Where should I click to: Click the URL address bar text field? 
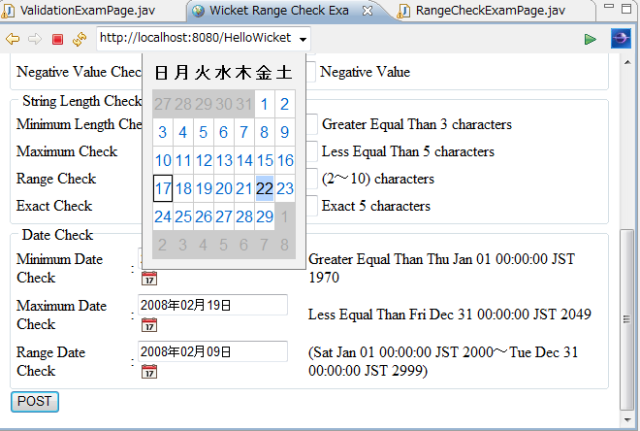196,39
